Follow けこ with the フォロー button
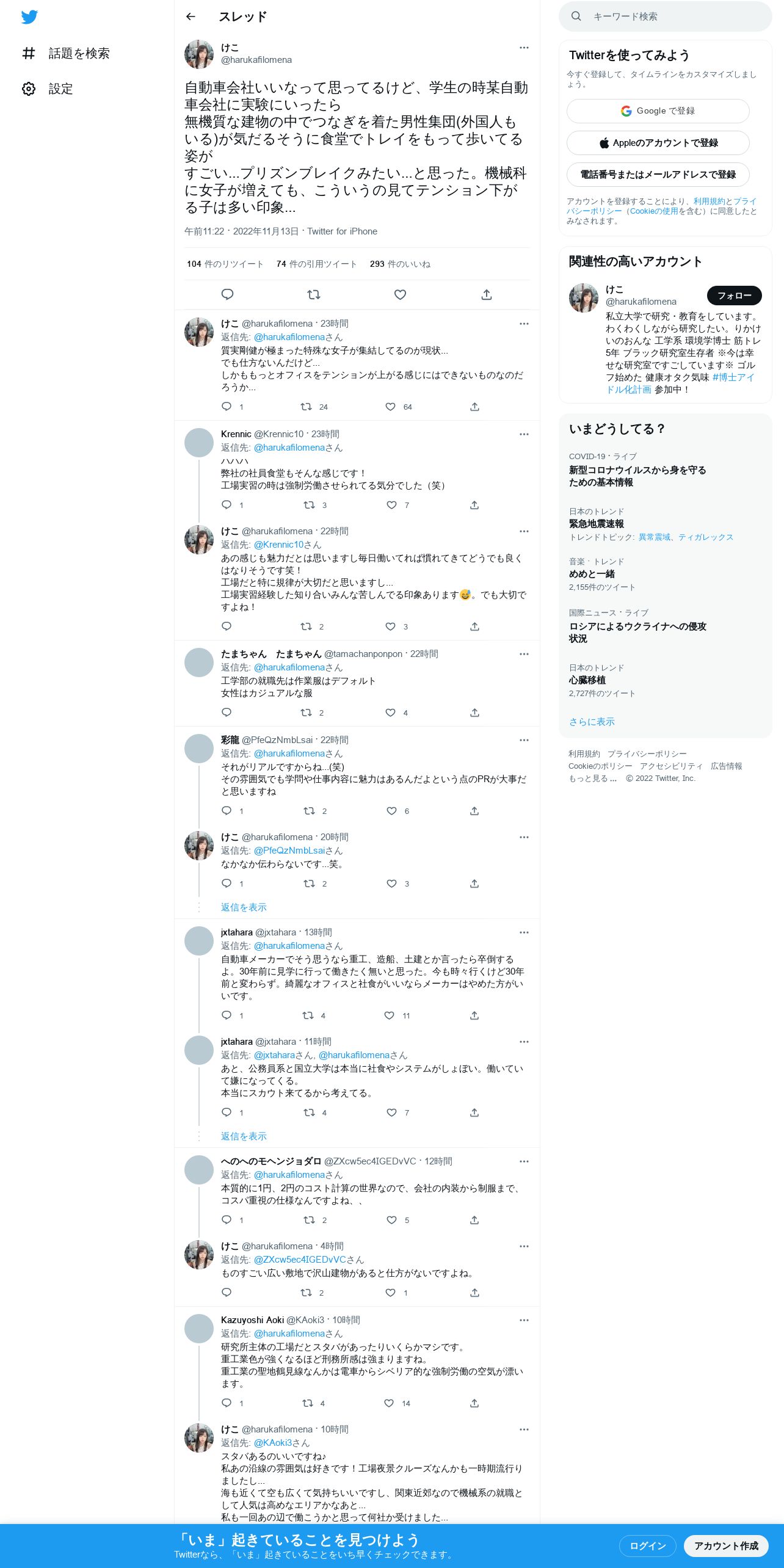Image resolution: width=784 pixels, height=1568 pixels. 735,296
